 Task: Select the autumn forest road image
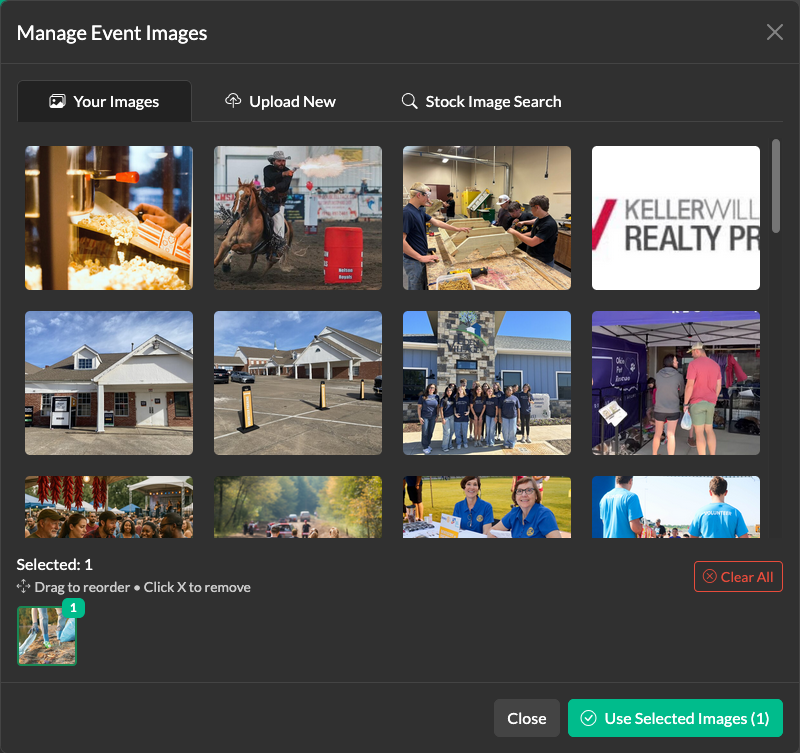pos(298,507)
